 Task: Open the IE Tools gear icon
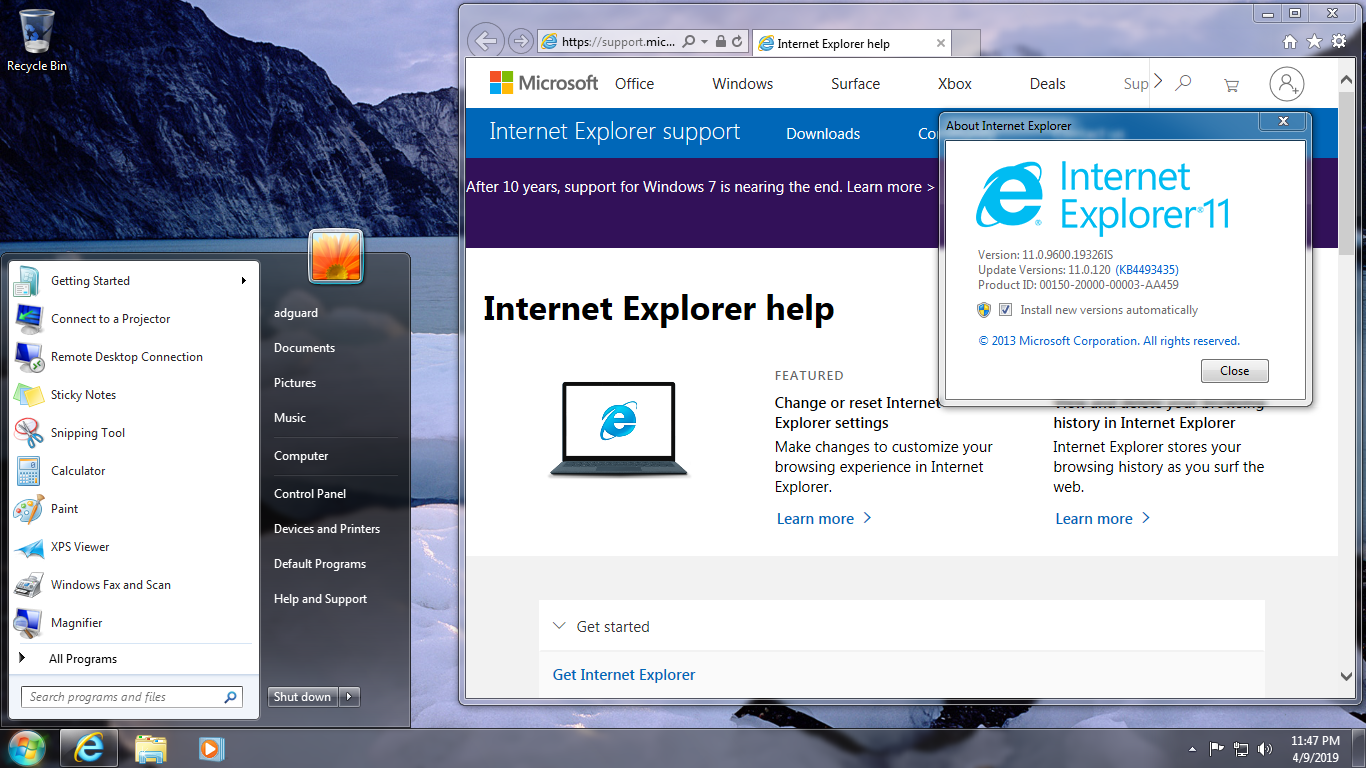(1339, 42)
